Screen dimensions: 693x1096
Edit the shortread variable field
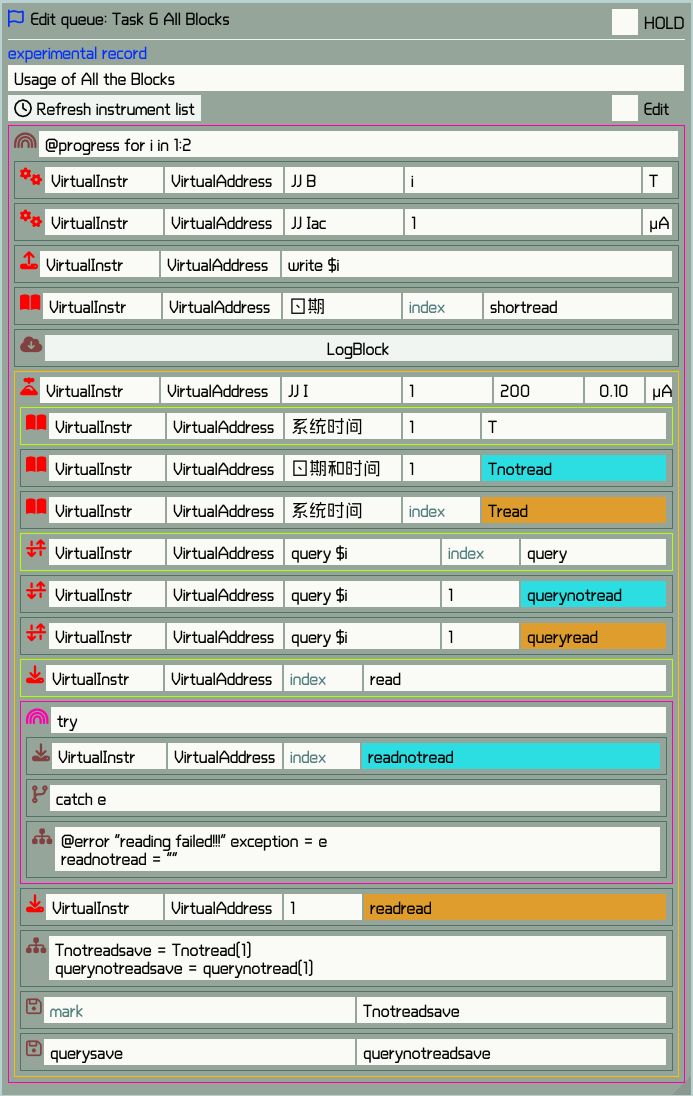point(578,307)
